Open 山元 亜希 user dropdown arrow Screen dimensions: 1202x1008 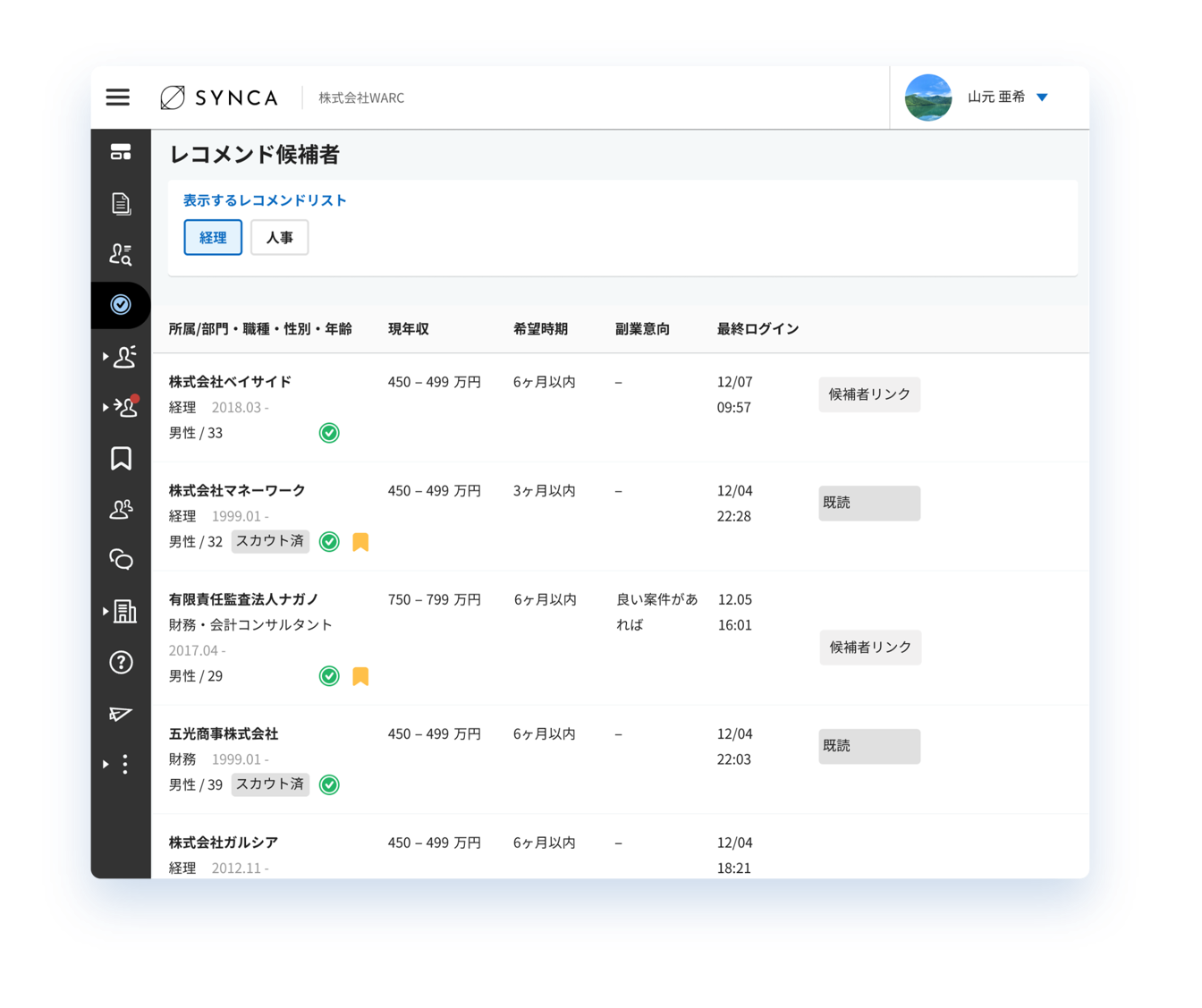coord(1042,97)
